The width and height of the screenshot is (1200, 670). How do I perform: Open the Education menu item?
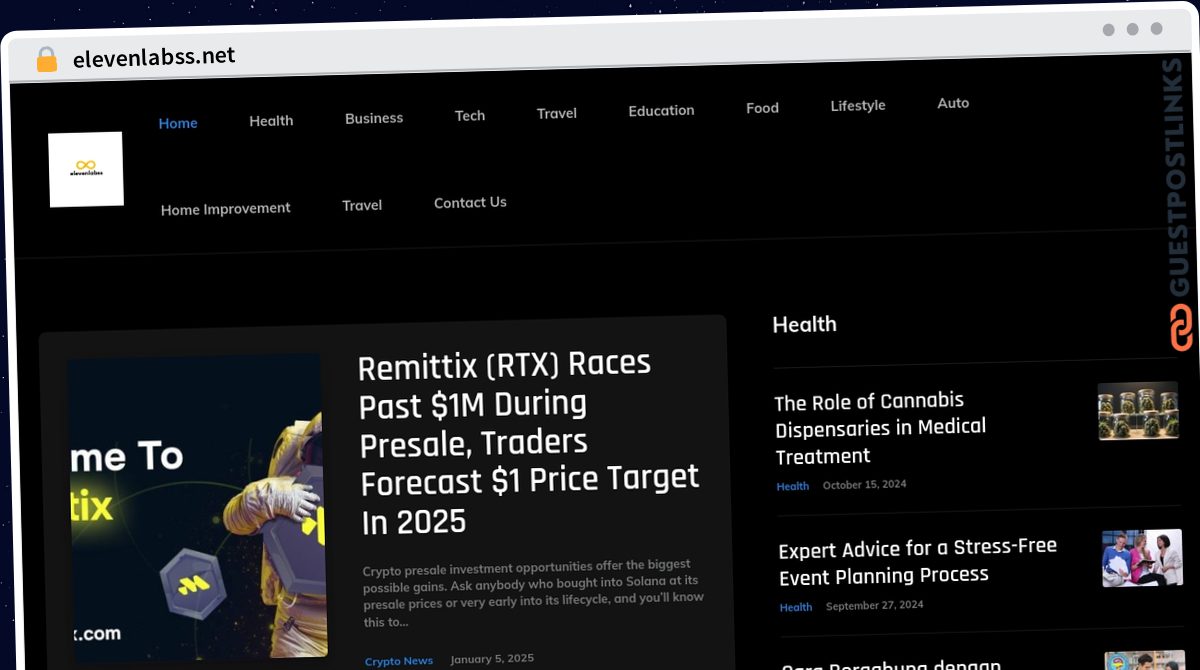[x=661, y=110]
